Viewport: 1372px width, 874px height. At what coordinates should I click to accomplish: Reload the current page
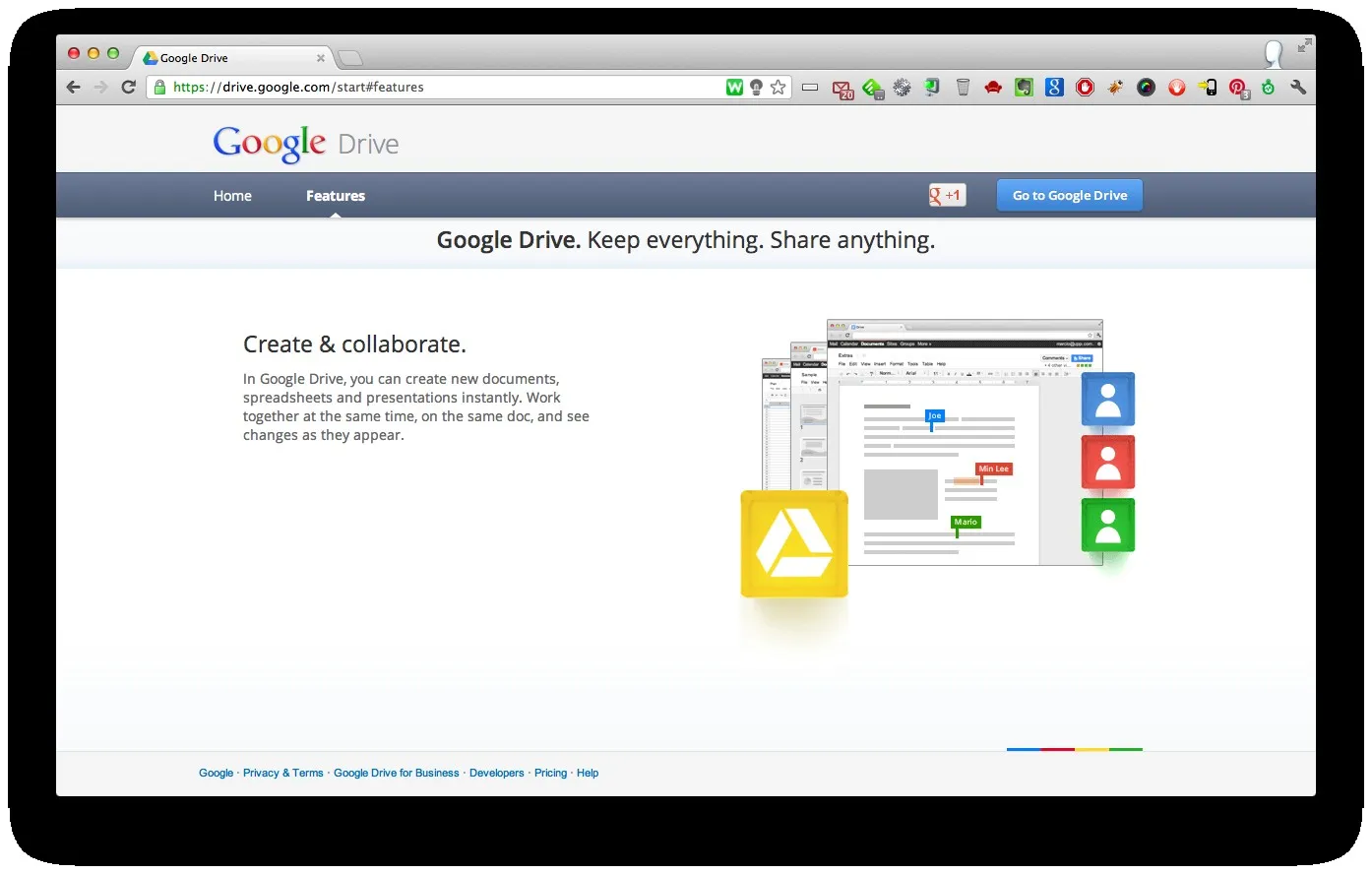pos(128,87)
